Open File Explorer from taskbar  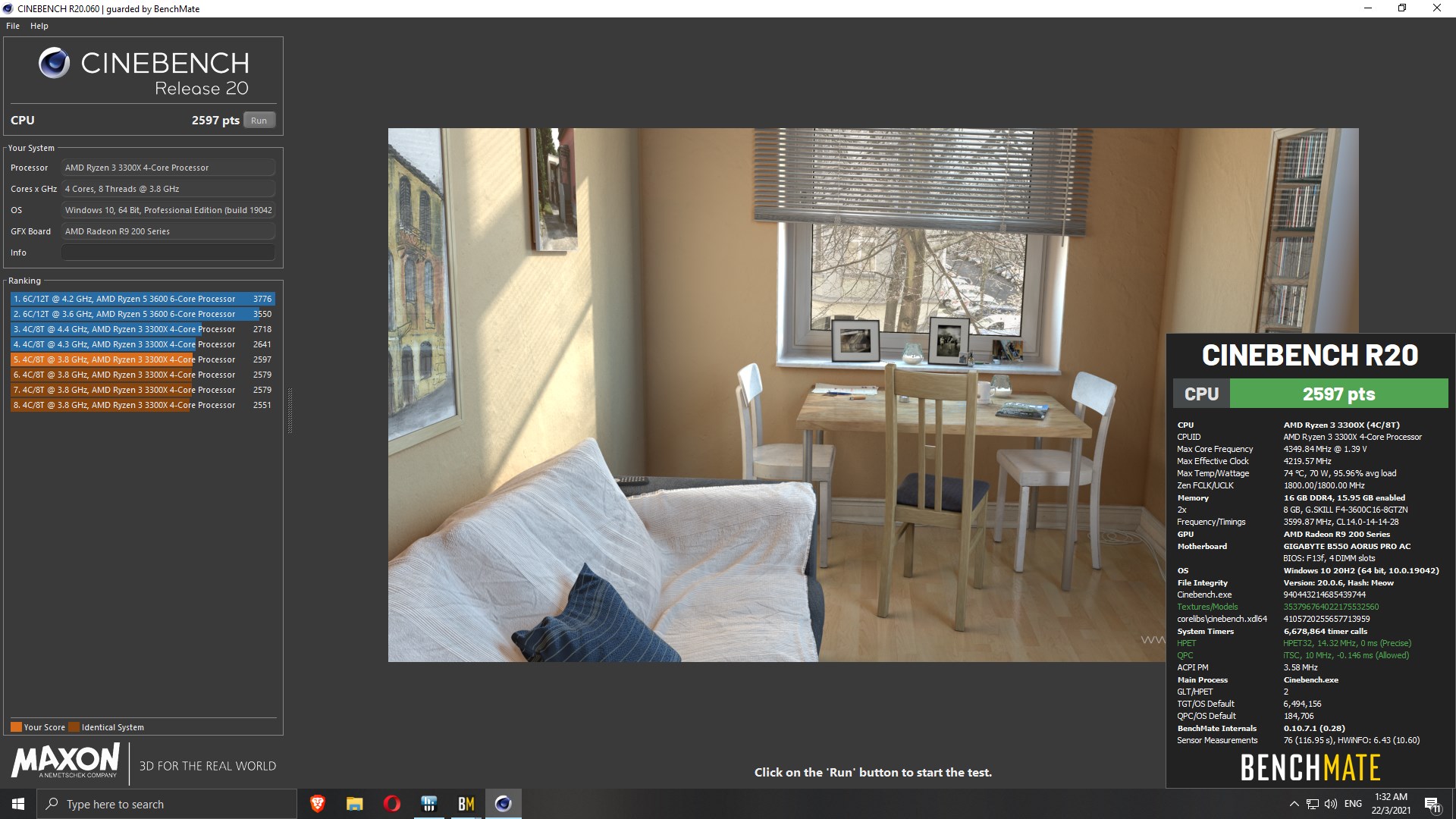pos(354,804)
